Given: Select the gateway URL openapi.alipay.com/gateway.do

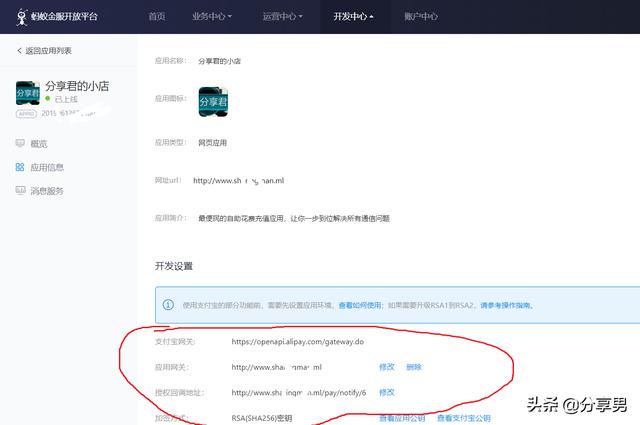Looking at the screenshot, I should [x=298, y=342].
